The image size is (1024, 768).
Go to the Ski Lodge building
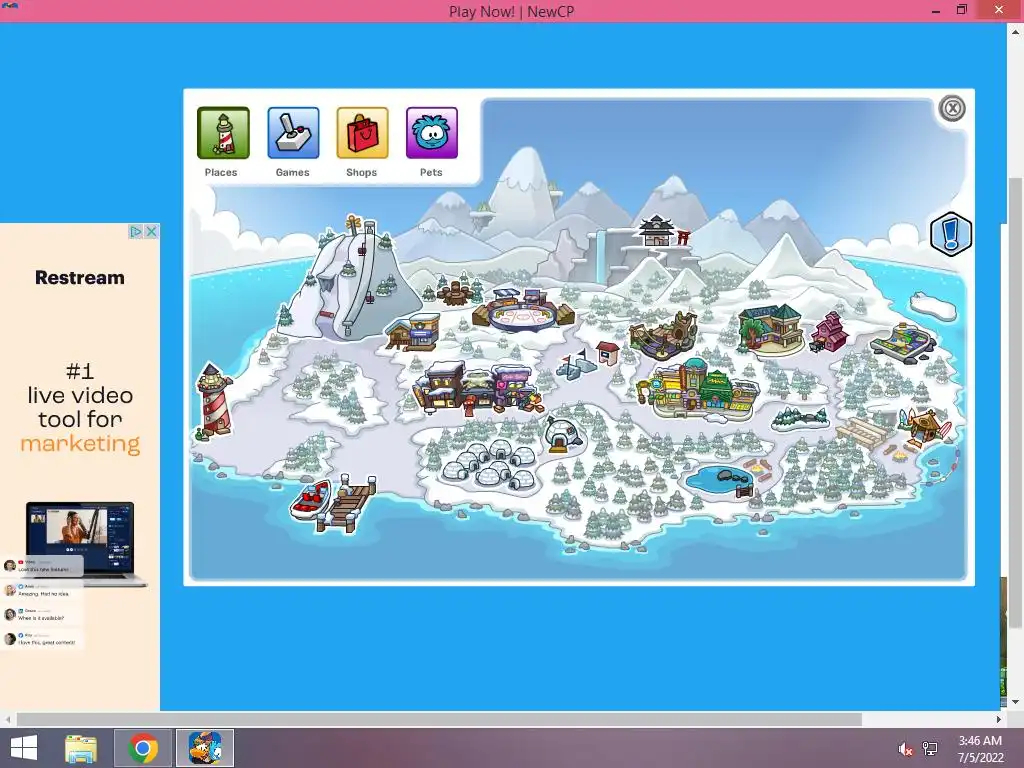coord(413,331)
